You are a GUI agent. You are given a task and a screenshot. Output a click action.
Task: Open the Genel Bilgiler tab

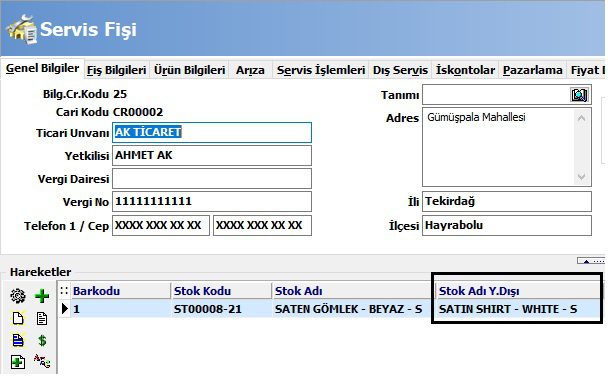coord(42,68)
